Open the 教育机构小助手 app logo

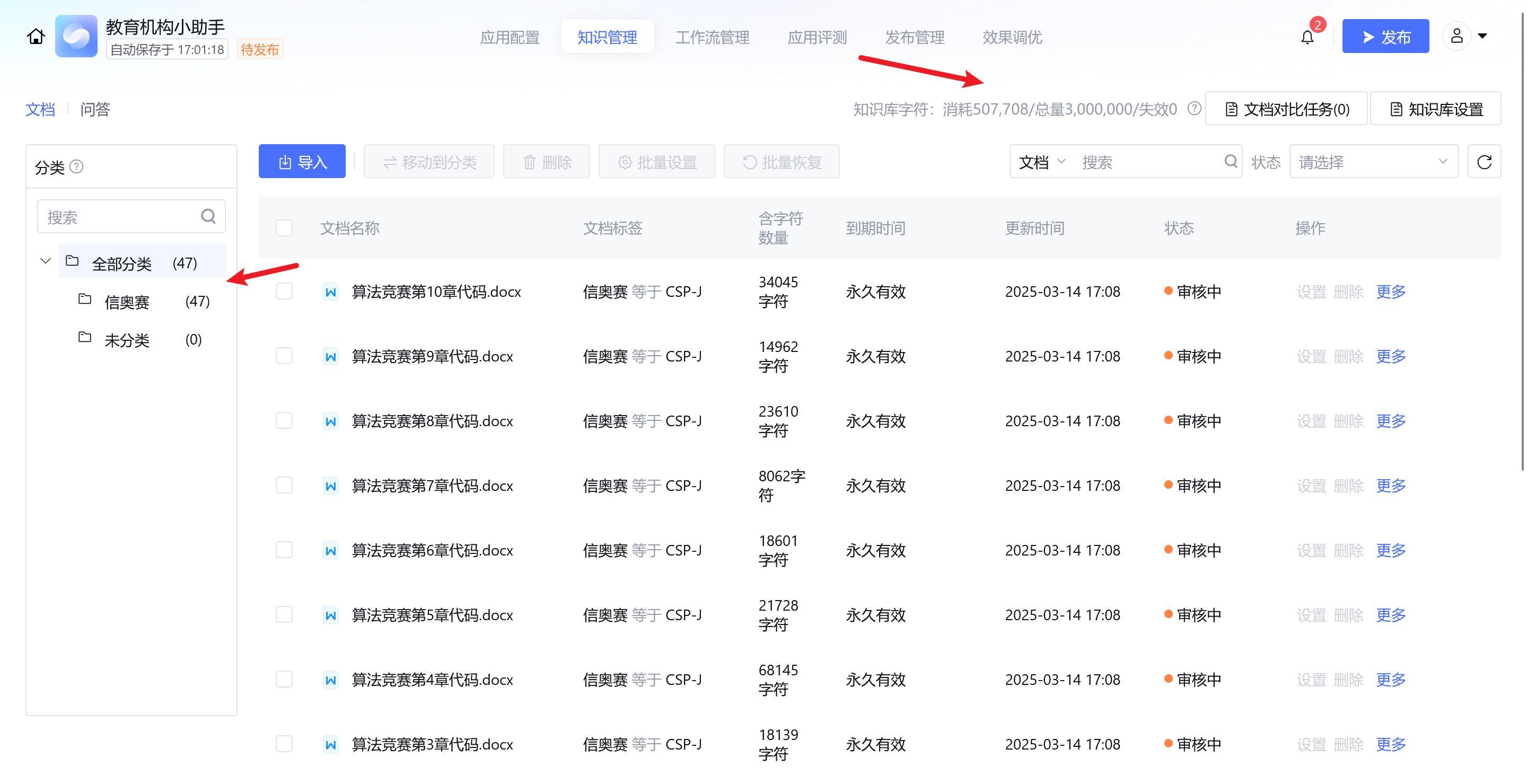pos(76,37)
